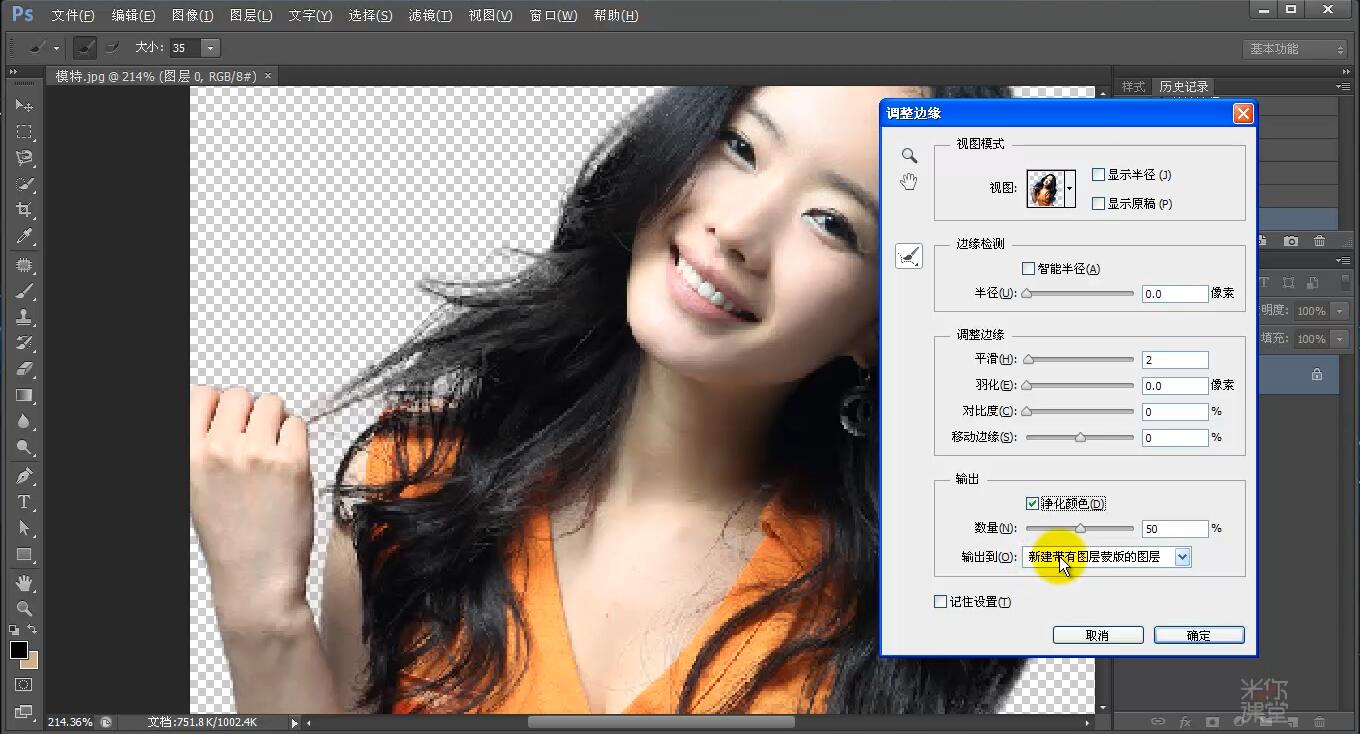1360x734 pixels.
Task: Open the 滤镜(T) menu
Action: point(430,15)
